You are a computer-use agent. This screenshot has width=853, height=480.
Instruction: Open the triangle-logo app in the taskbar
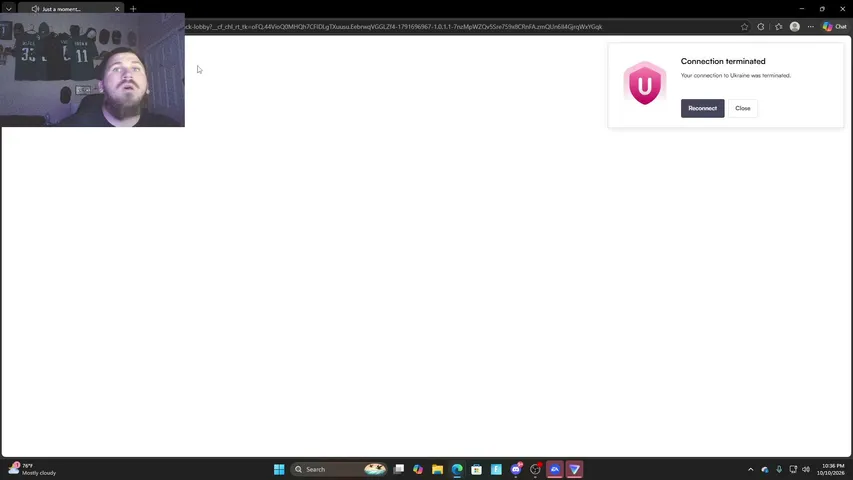(574, 469)
